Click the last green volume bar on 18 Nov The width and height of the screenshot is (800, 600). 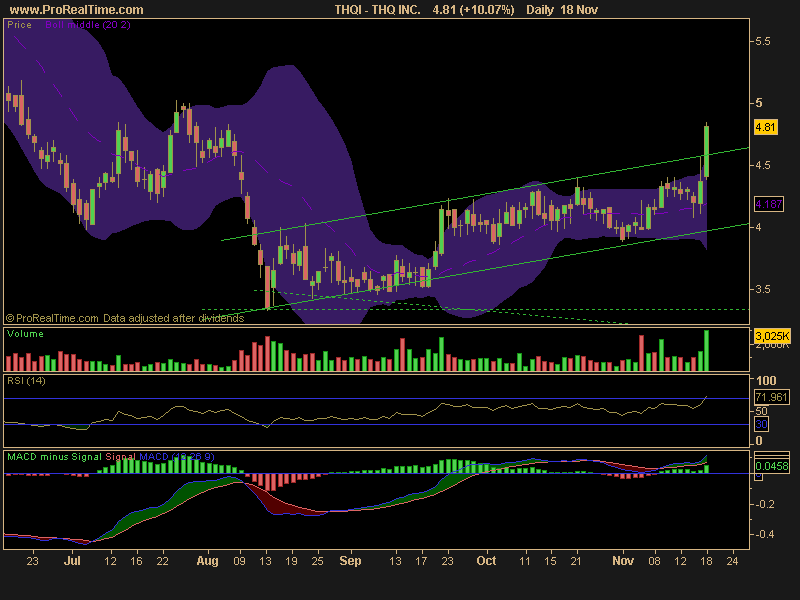pyautogui.click(x=707, y=351)
